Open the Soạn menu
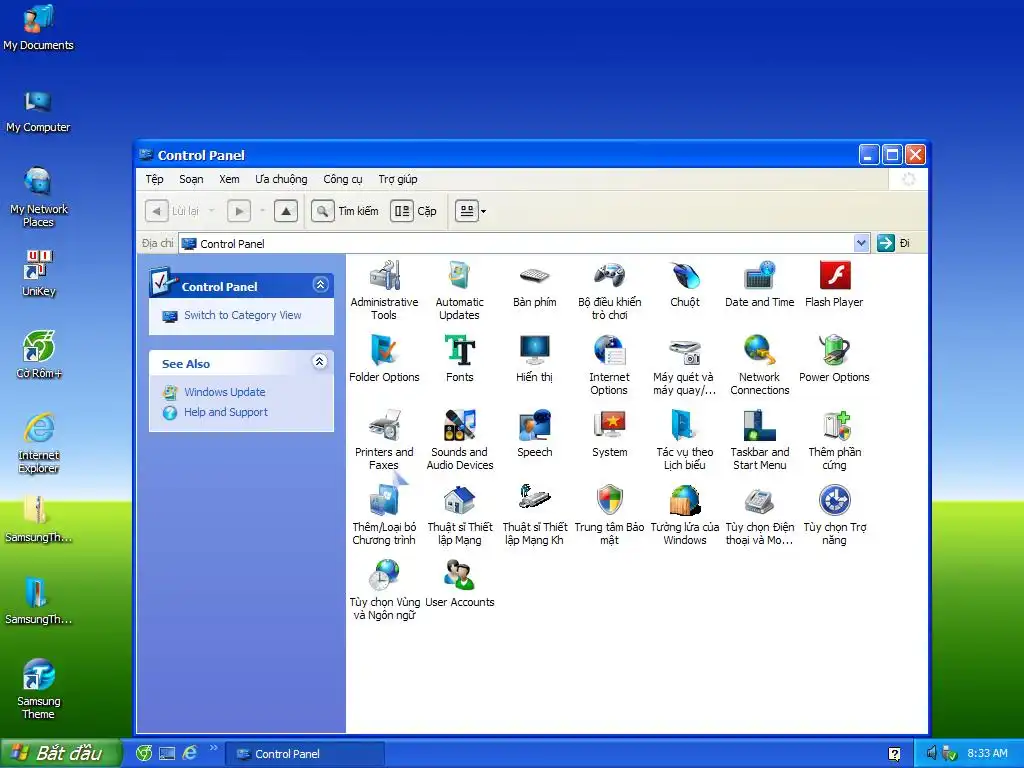This screenshot has width=1024, height=768. [191, 179]
